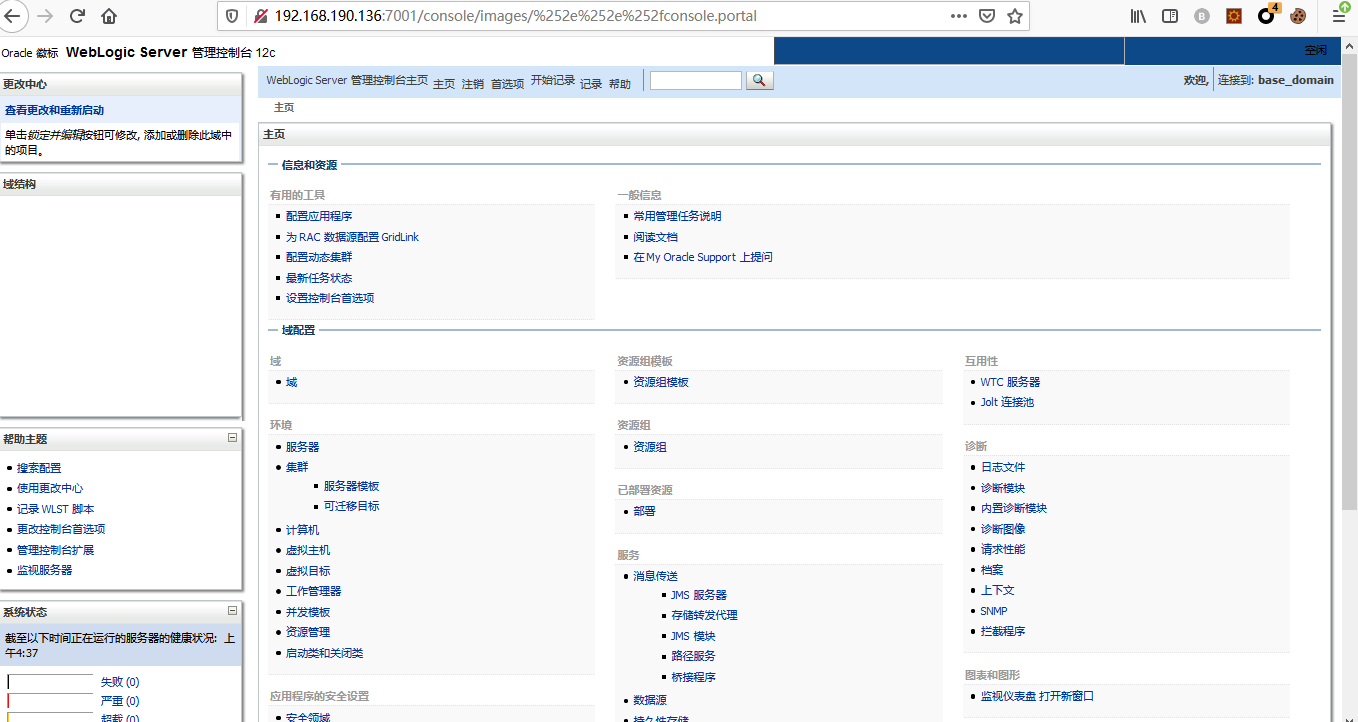Open the cookie extension icon
This screenshot has width=1358, height=722.
[x=1298, y=16]
